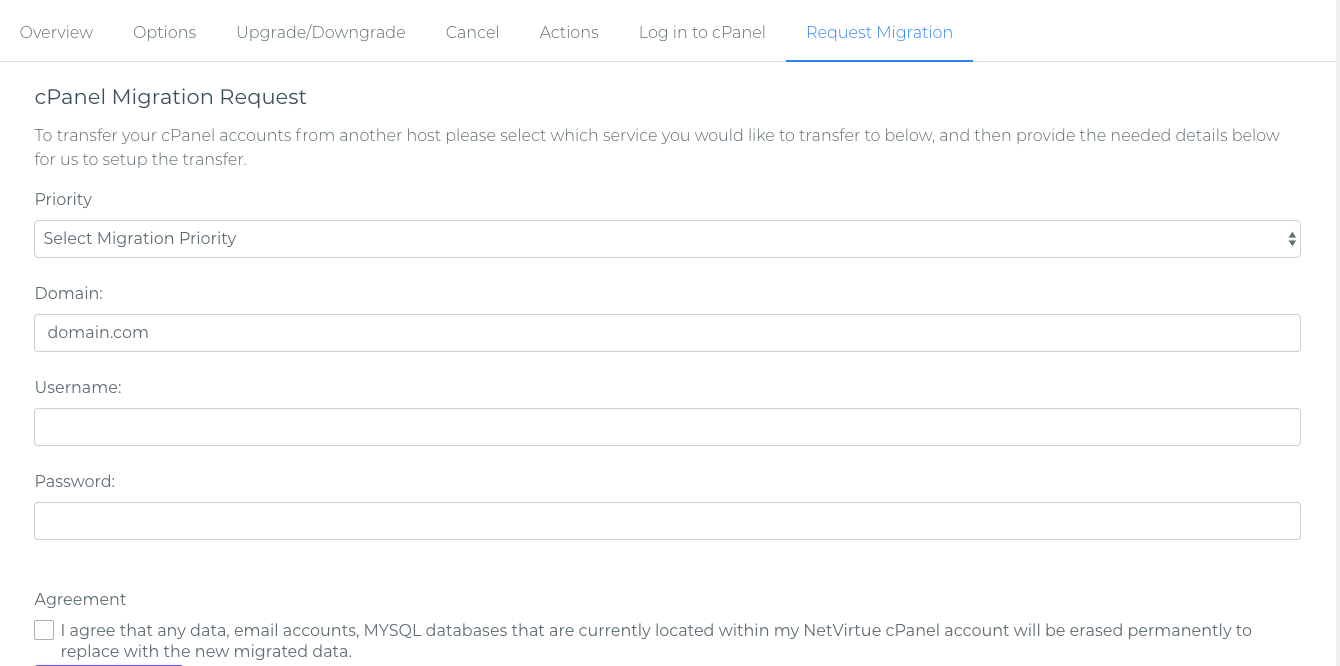Click the Username: field label

tap(78, 387)
